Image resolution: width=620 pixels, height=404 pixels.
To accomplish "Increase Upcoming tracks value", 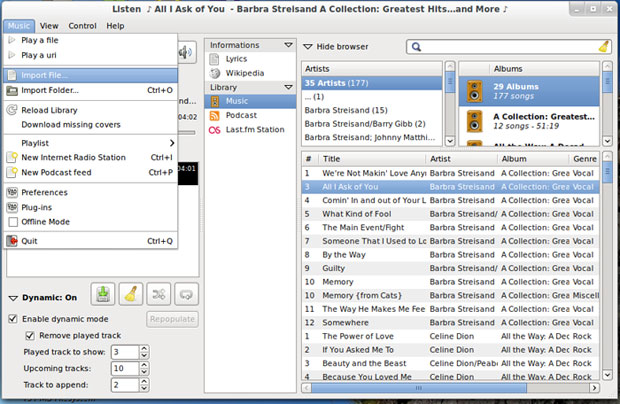I will pos(144,365).
